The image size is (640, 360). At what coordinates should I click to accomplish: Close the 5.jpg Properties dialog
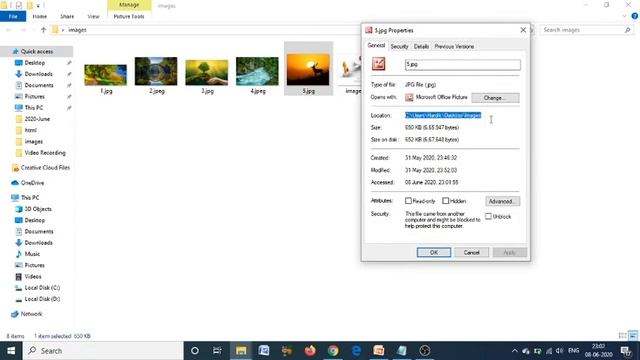click(x=523, y=30)
